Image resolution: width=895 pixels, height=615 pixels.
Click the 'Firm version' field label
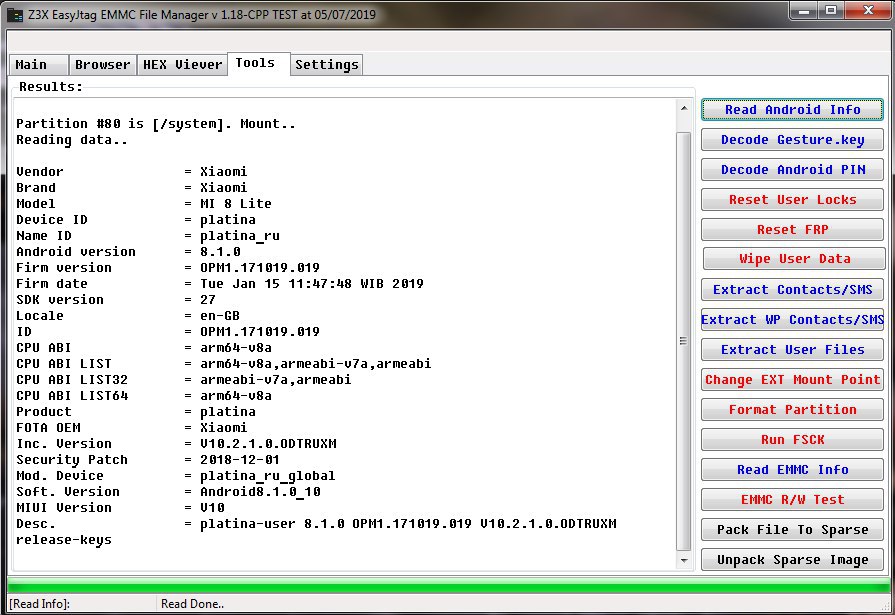[64, 268]
